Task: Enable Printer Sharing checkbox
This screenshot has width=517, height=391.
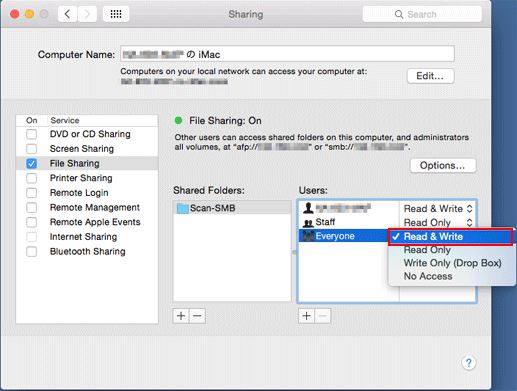Action: pos(32,178)
